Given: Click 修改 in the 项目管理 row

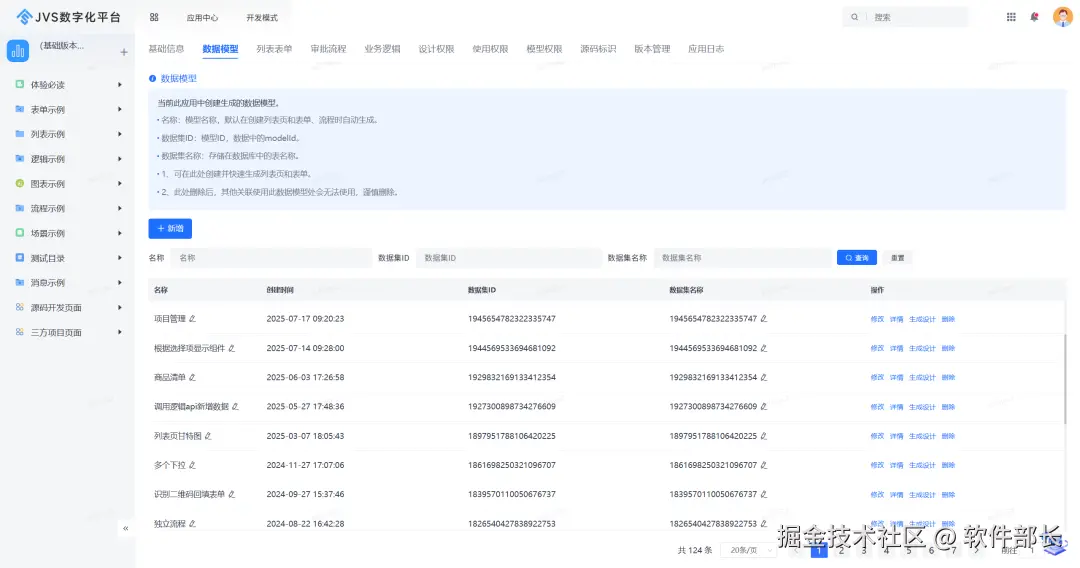Looking at the screenshot, I should click(x=877, y=319).
